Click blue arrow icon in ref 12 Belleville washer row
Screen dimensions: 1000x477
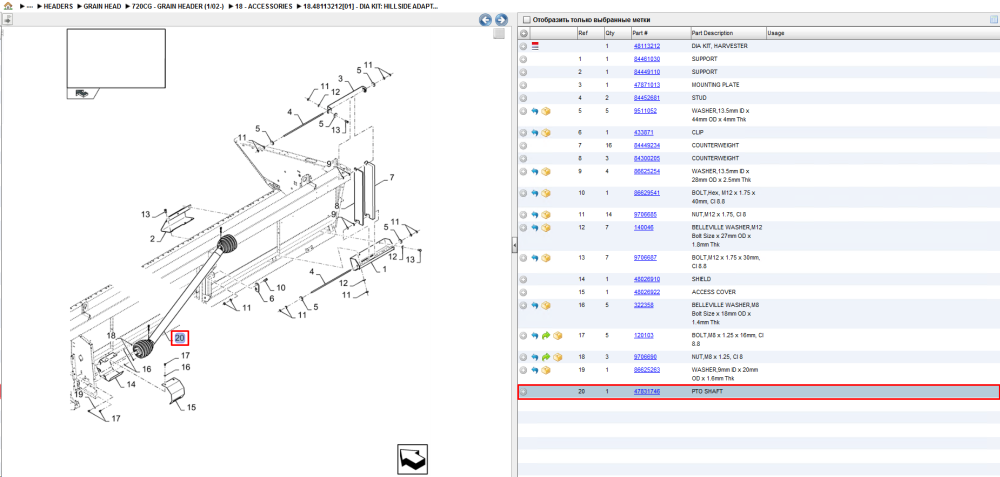(535, 228)
